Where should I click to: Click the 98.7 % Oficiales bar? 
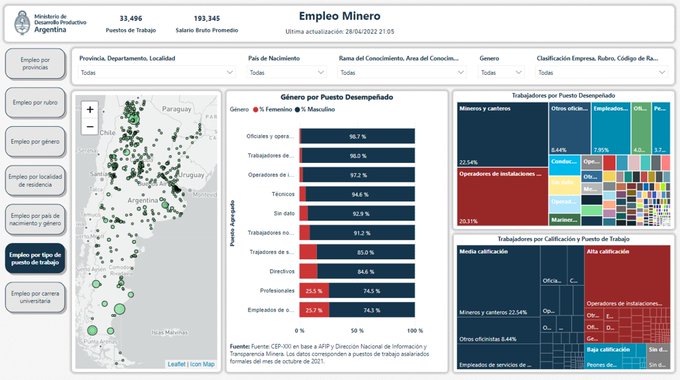coord(357,136)
